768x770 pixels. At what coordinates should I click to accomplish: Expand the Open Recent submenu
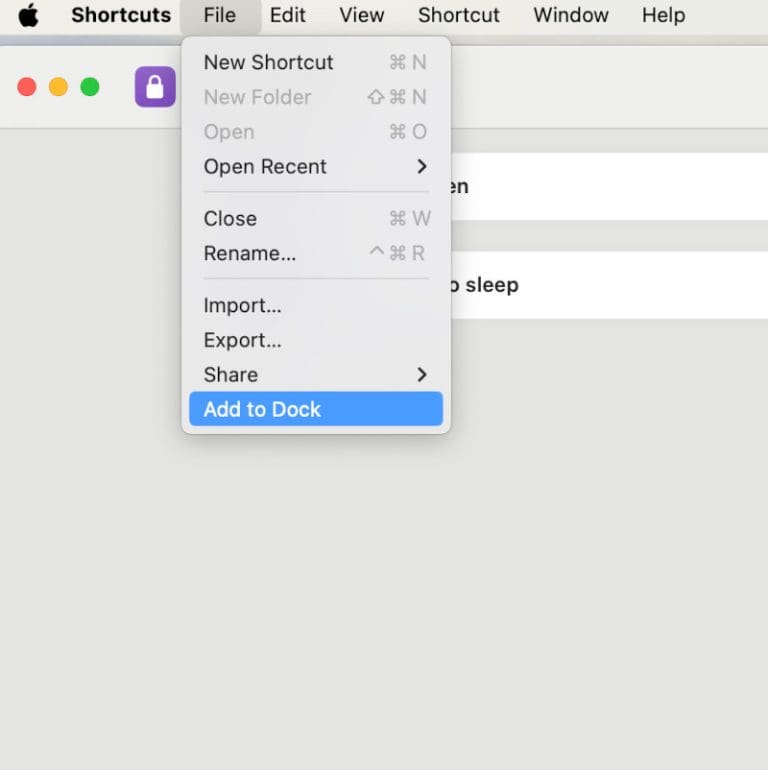(x=316, y=166)
